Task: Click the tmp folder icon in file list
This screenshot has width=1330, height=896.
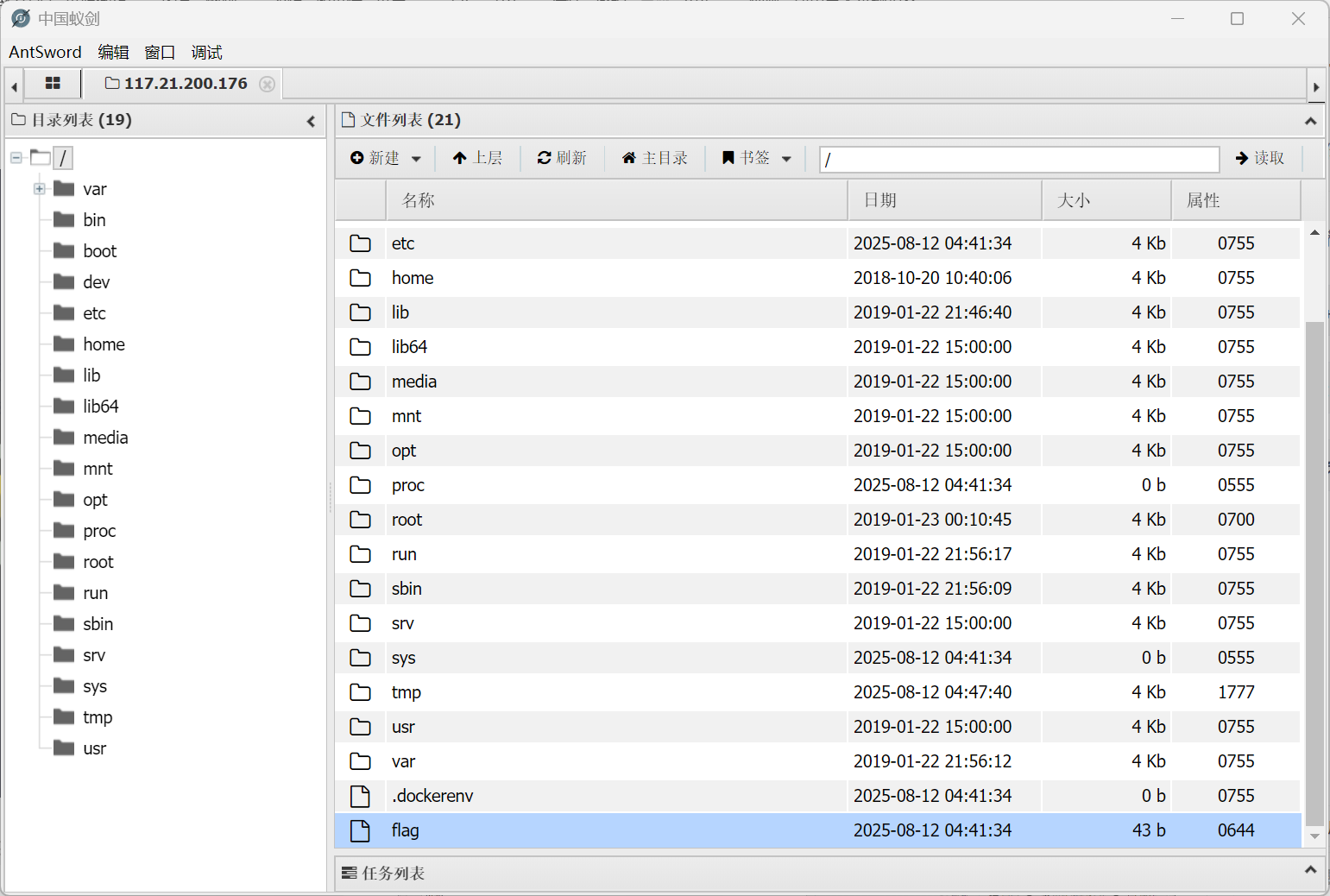Action: pyautogui.click(x=360, y=692)
